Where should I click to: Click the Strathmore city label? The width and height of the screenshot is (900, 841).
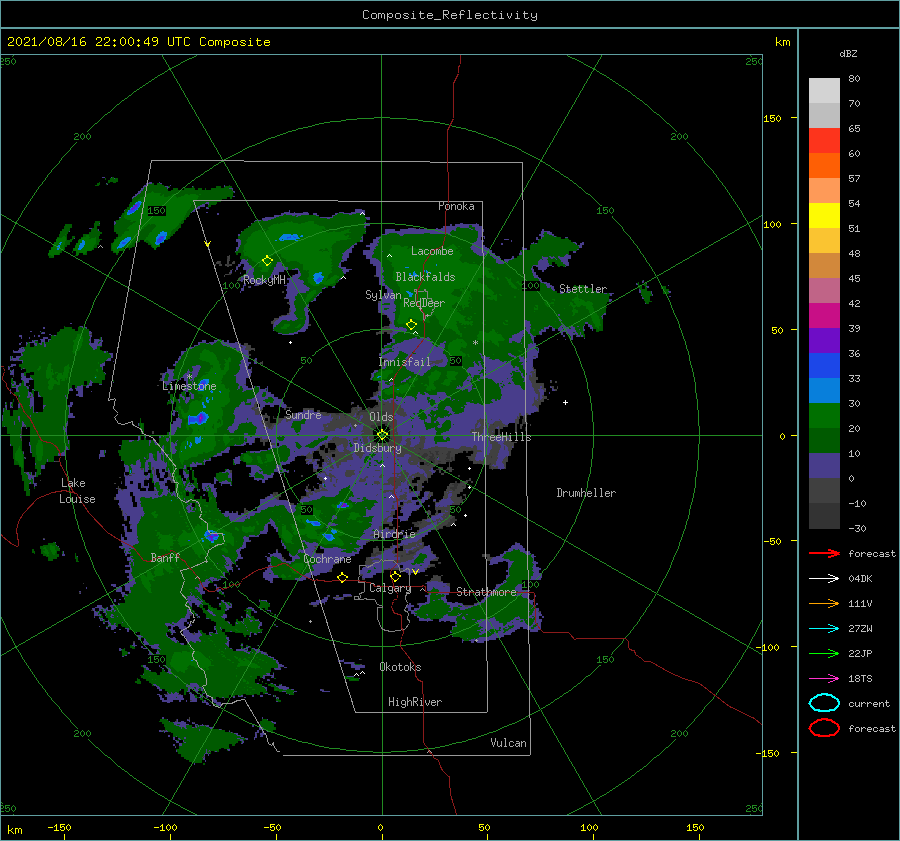(x=486, y=592)
